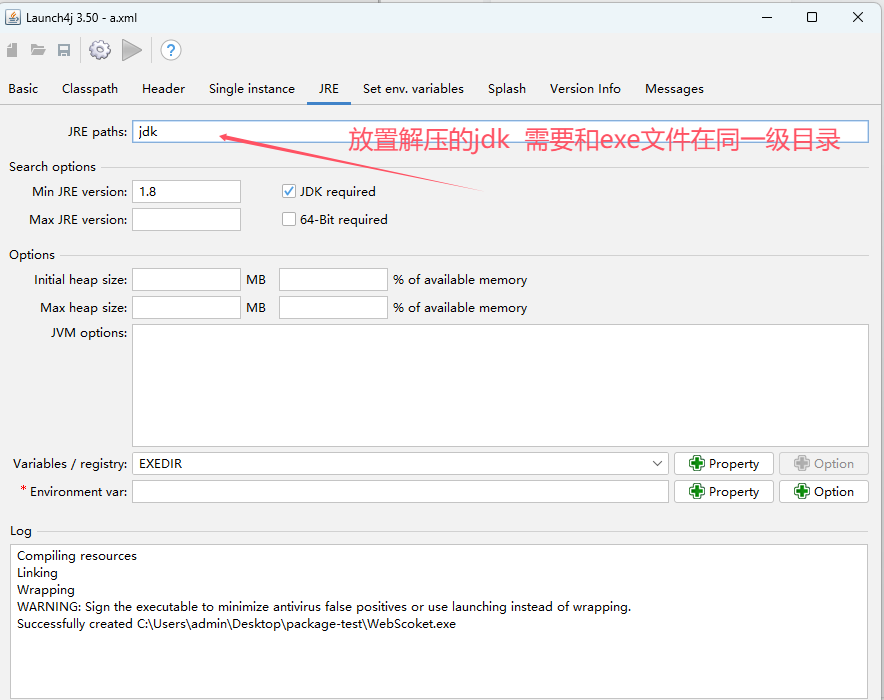The height and width of the screenshot is (700, 884).
Task: Open the Splash tab
Action: click(507, 88)
